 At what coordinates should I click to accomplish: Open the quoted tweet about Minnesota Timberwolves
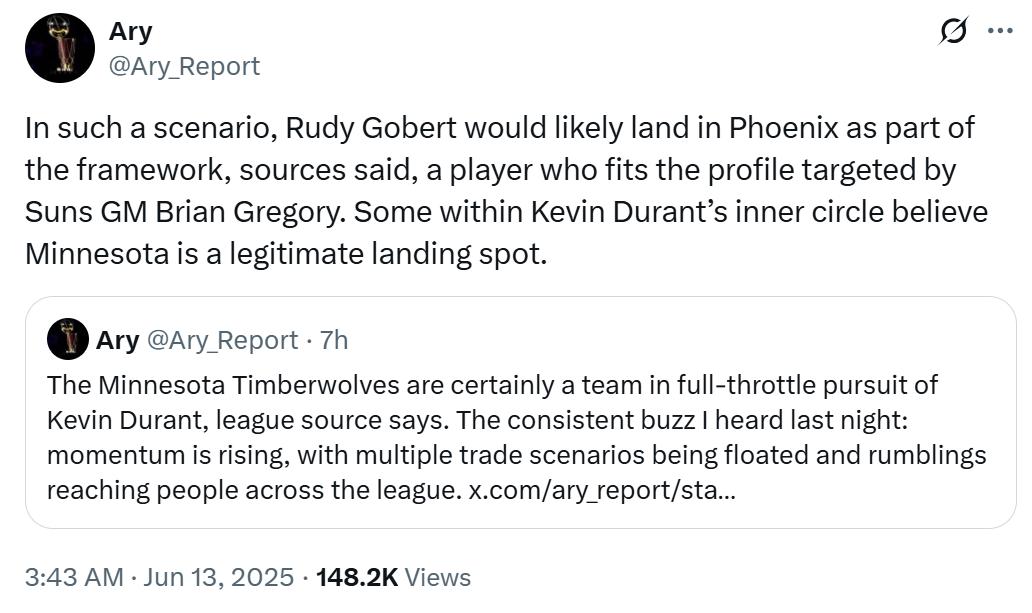pyautogui.click(x=521, y=412)
